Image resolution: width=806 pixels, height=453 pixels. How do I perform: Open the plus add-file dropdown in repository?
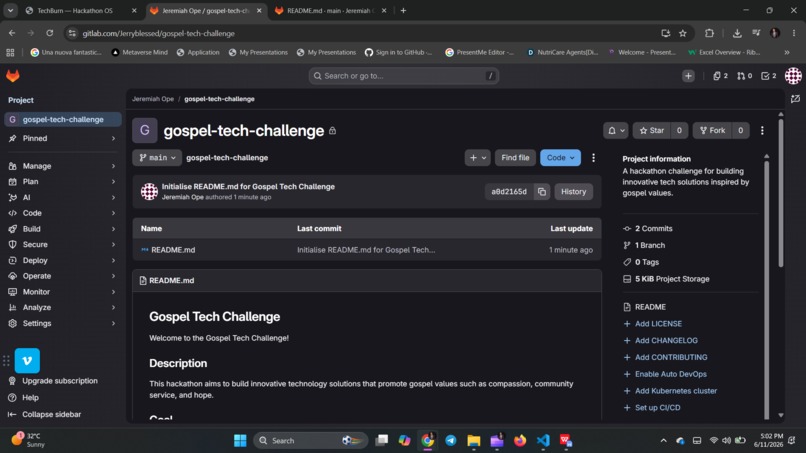click(478, 158)
